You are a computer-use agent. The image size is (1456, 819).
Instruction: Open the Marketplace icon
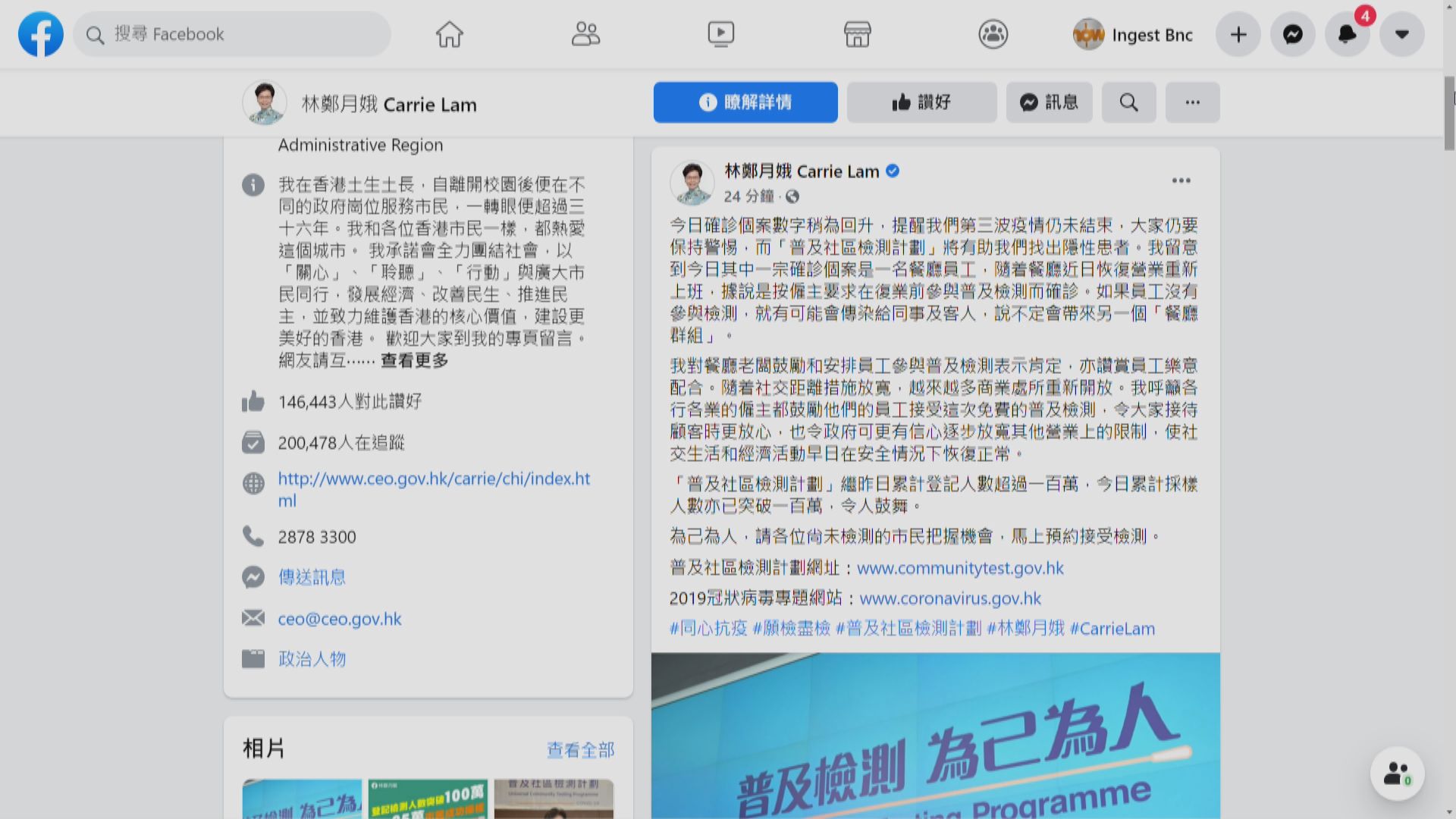pos(857,33)
